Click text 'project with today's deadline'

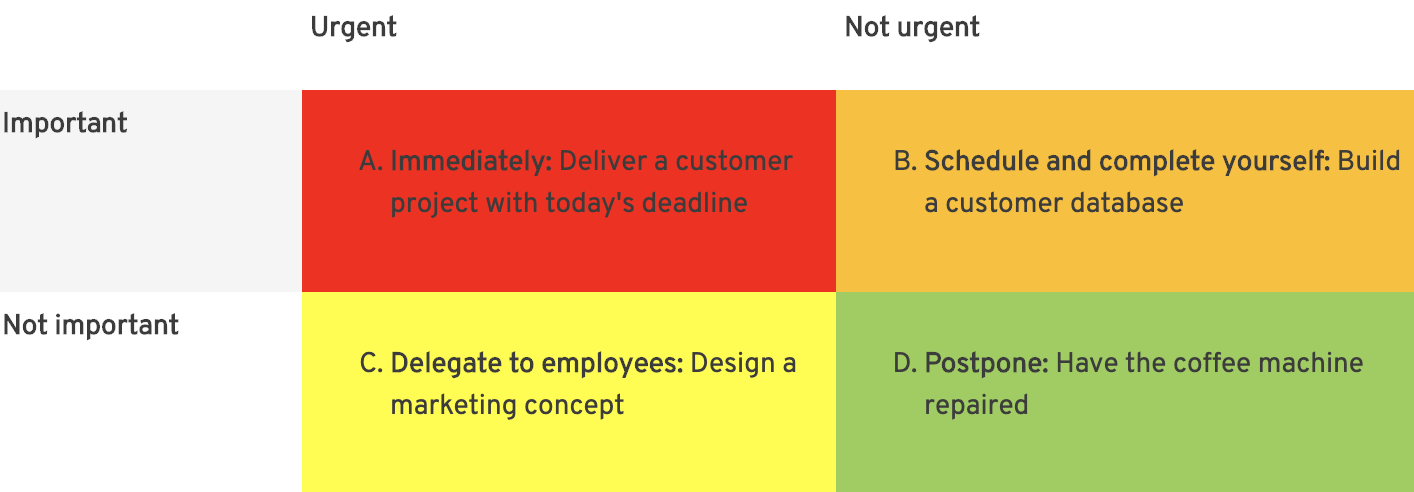coord(569,203)
